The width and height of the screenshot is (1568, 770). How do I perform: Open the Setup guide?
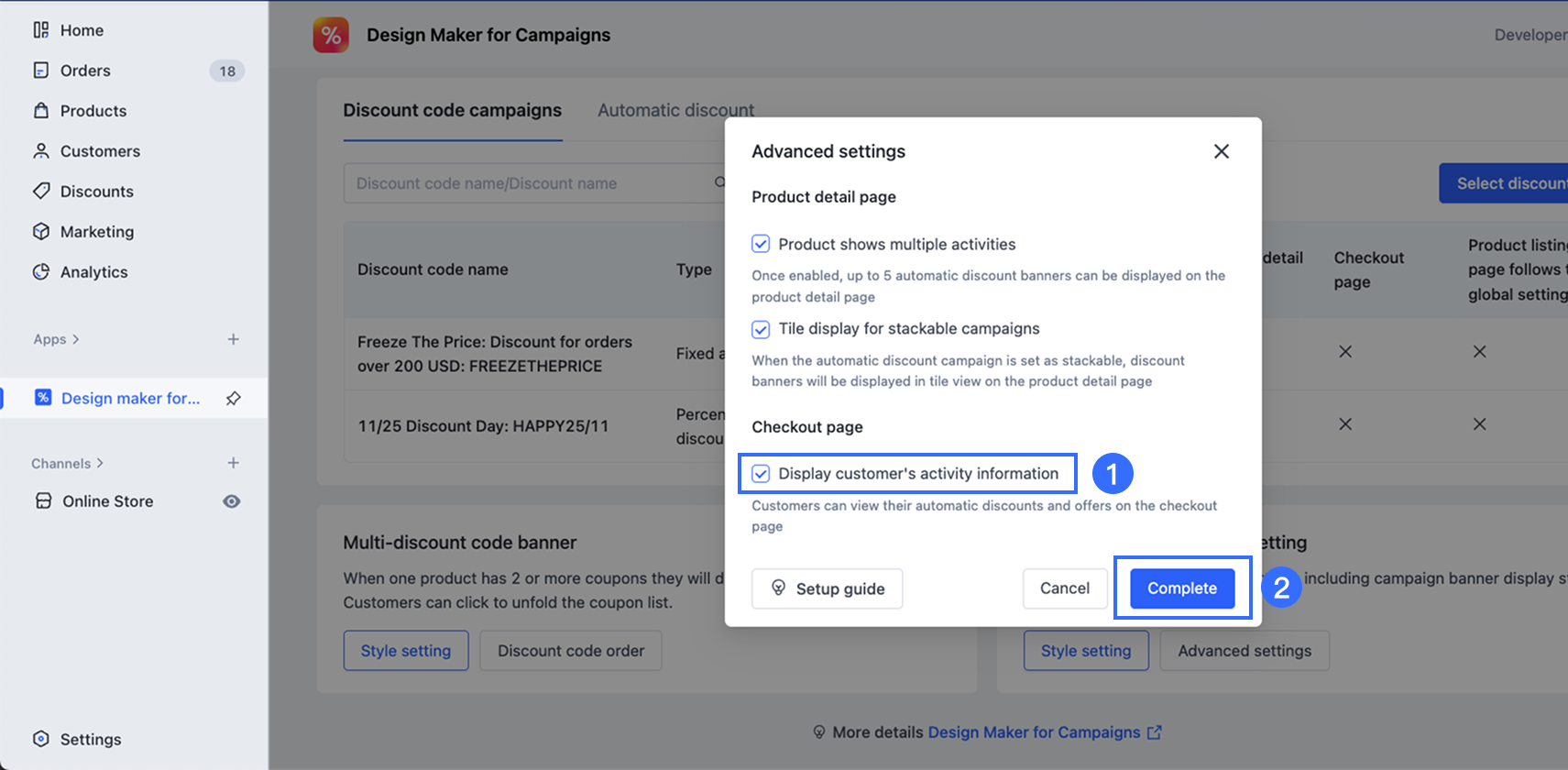tap(827, 588)
